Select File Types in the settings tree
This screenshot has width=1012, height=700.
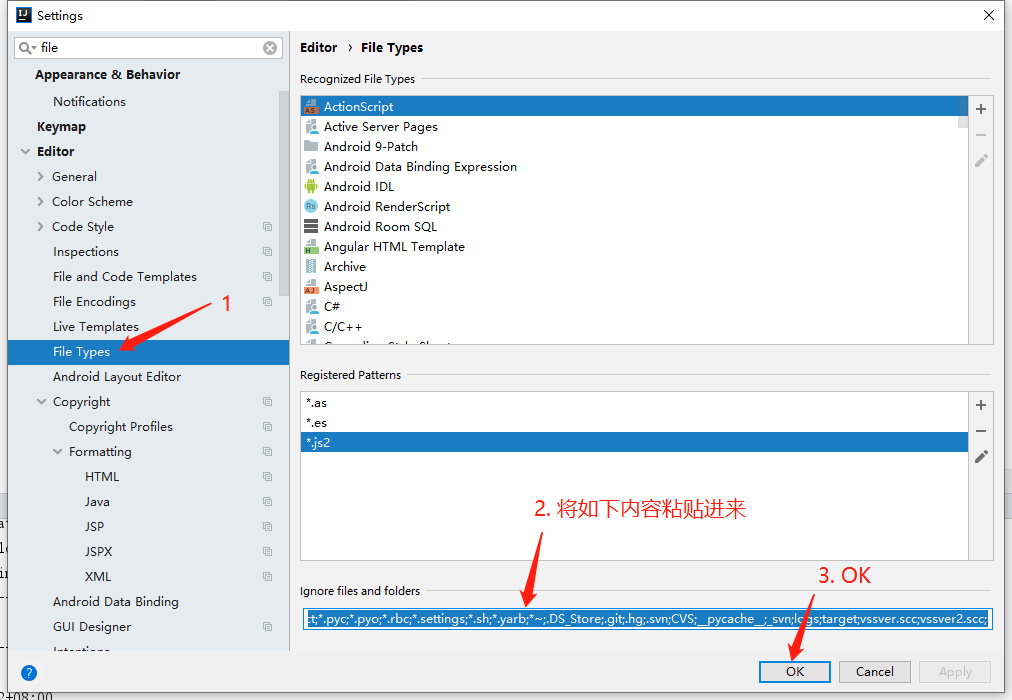pyautogui.click(x=148, y=352)
